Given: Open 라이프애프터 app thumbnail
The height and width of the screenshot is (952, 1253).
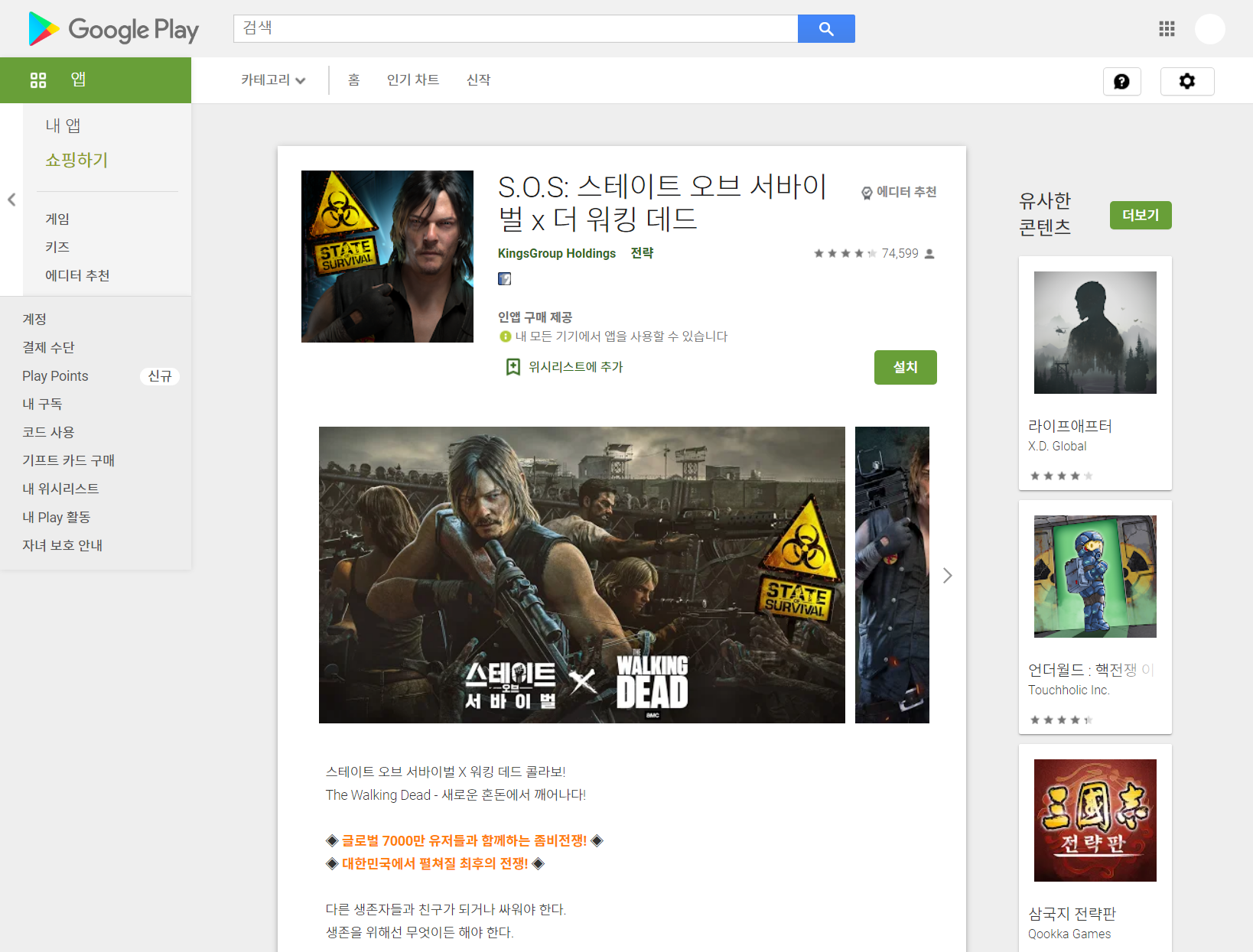Looking at the screenshot, I should (1095, 333).
